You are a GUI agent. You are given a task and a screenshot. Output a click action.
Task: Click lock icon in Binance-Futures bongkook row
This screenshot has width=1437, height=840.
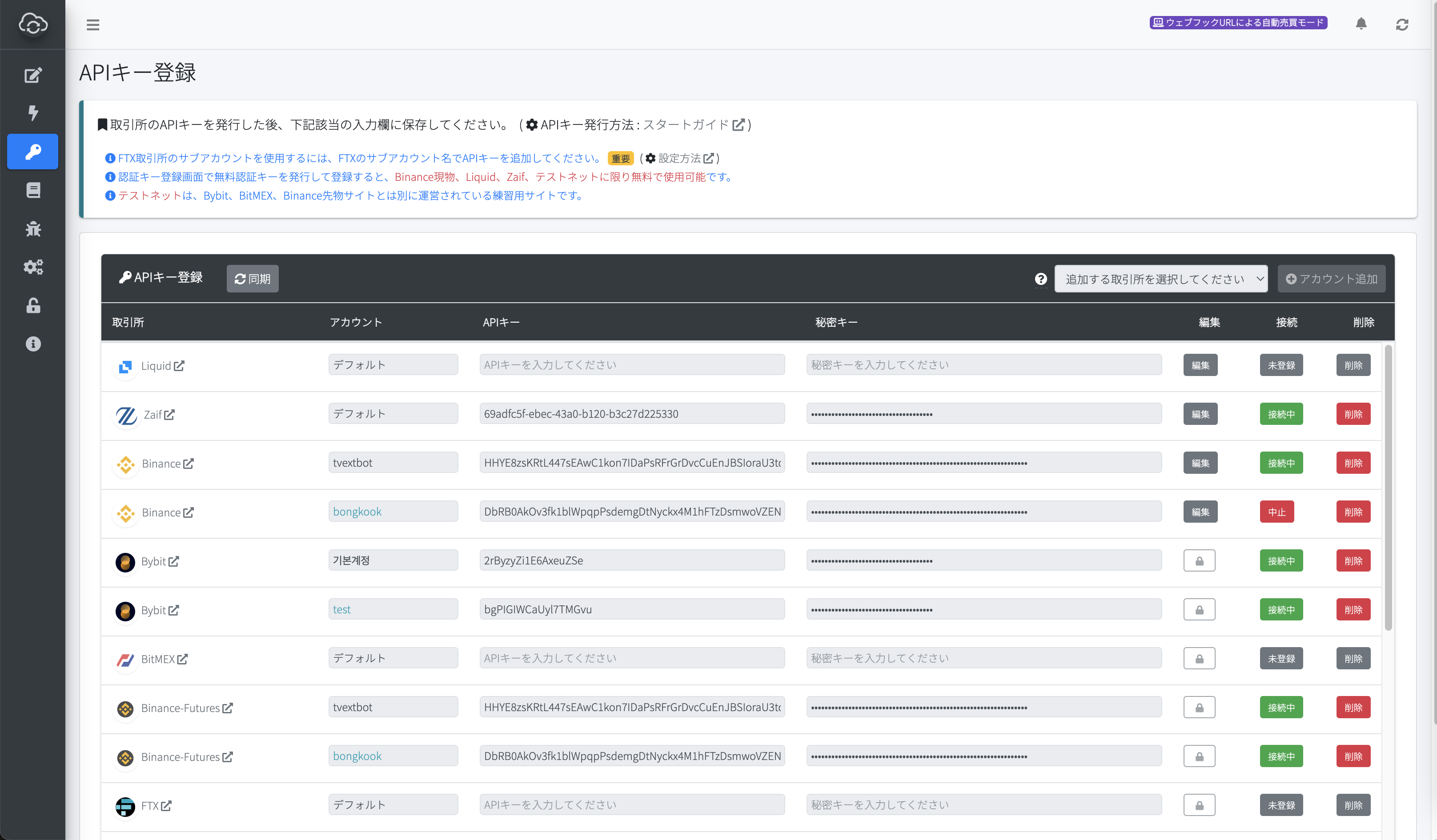tap(1199, 757)
